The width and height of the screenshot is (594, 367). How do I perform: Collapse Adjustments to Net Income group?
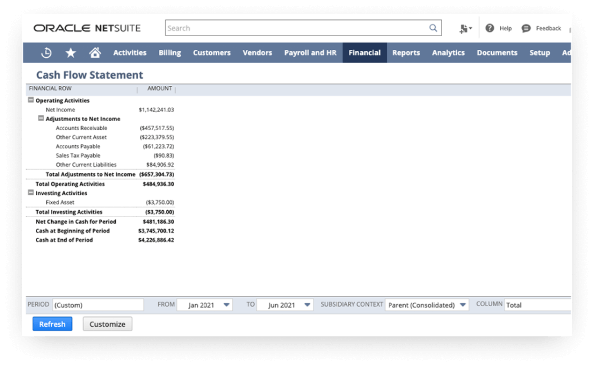(41, 118)
